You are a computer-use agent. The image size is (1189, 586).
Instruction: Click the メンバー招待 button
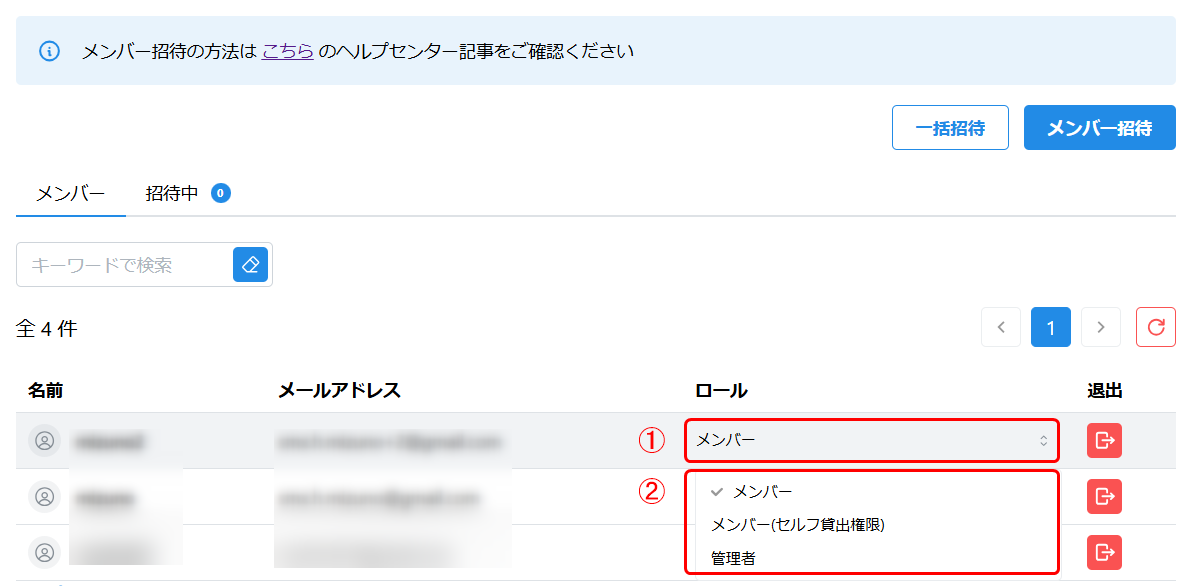coord(1099,127)
